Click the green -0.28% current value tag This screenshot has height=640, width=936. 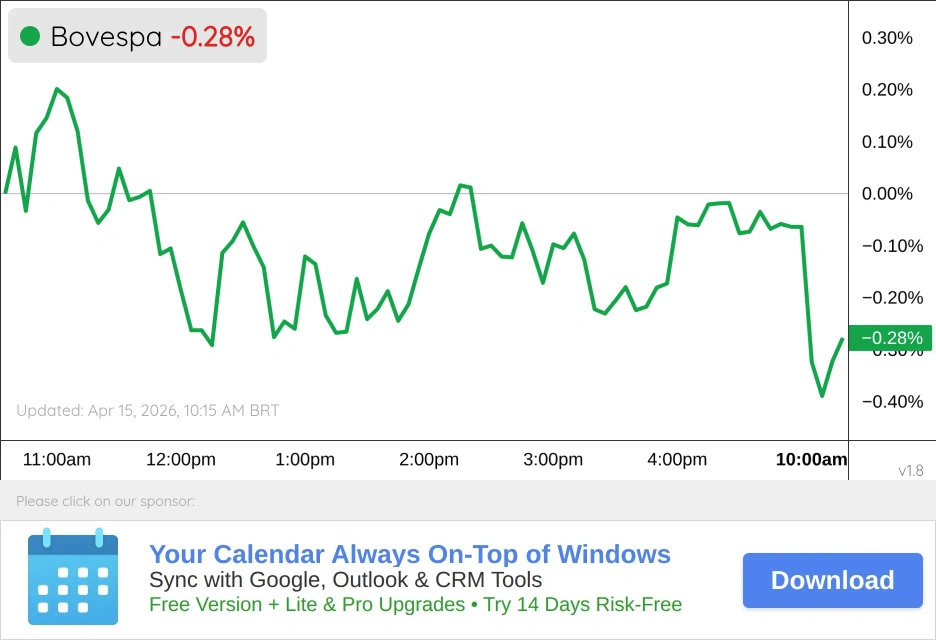(890, 338)
